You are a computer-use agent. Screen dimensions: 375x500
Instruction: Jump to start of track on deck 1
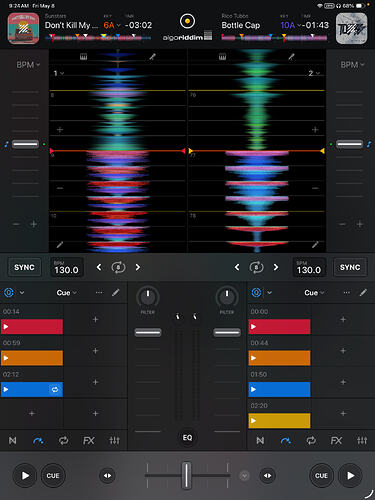pyautogui.click(x=13, y=441)
